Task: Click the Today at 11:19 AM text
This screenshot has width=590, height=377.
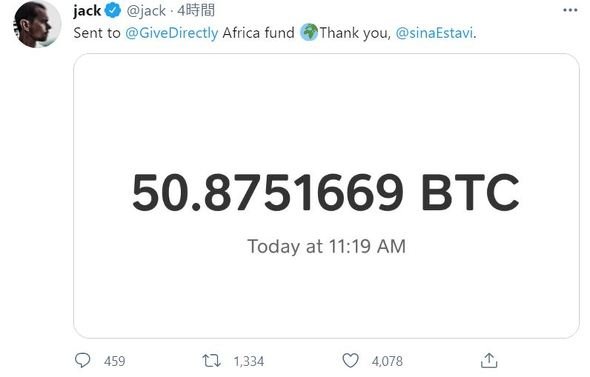Action: coord(326,247)
